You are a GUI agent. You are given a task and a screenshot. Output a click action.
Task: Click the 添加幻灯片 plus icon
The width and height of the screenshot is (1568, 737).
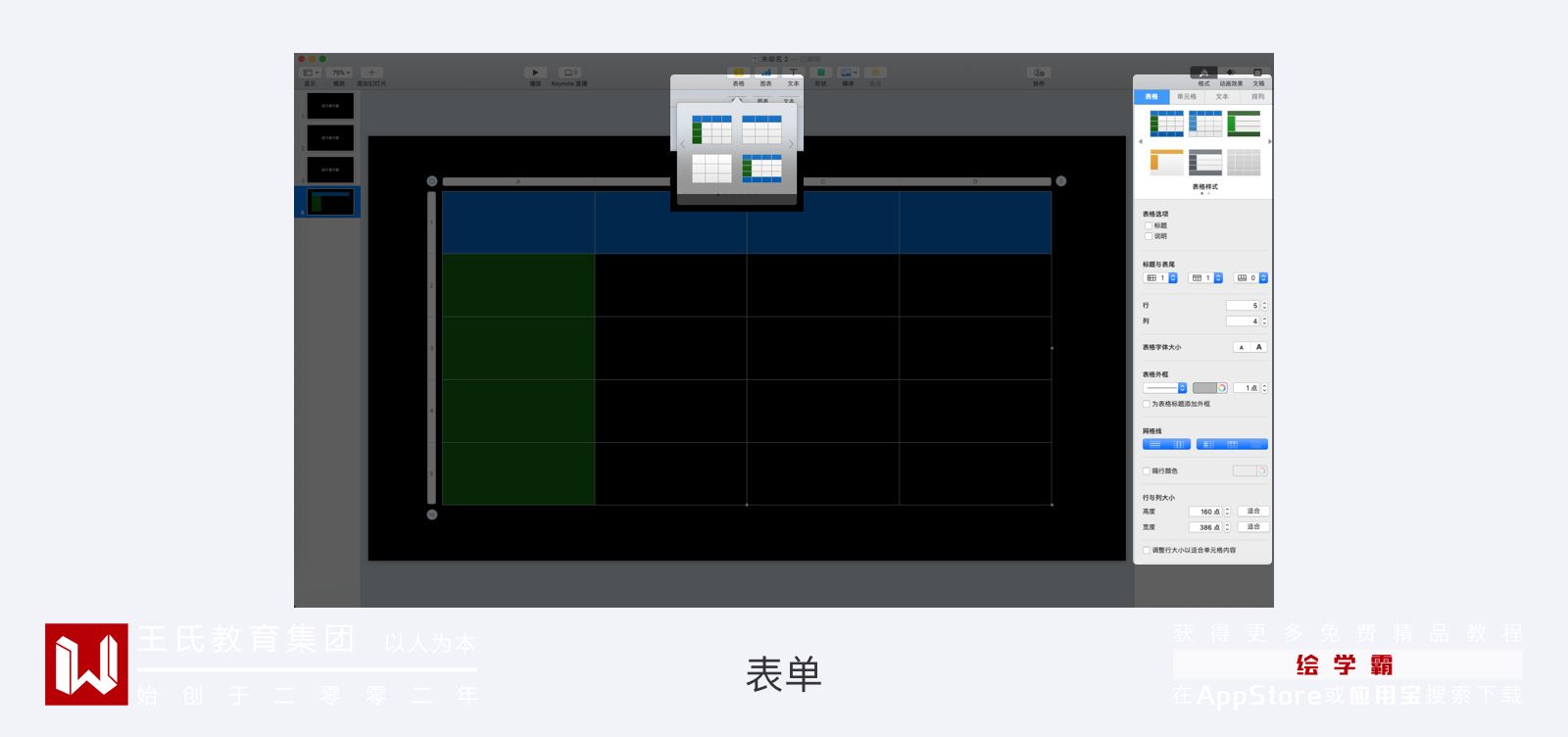(x=371, y=73)
